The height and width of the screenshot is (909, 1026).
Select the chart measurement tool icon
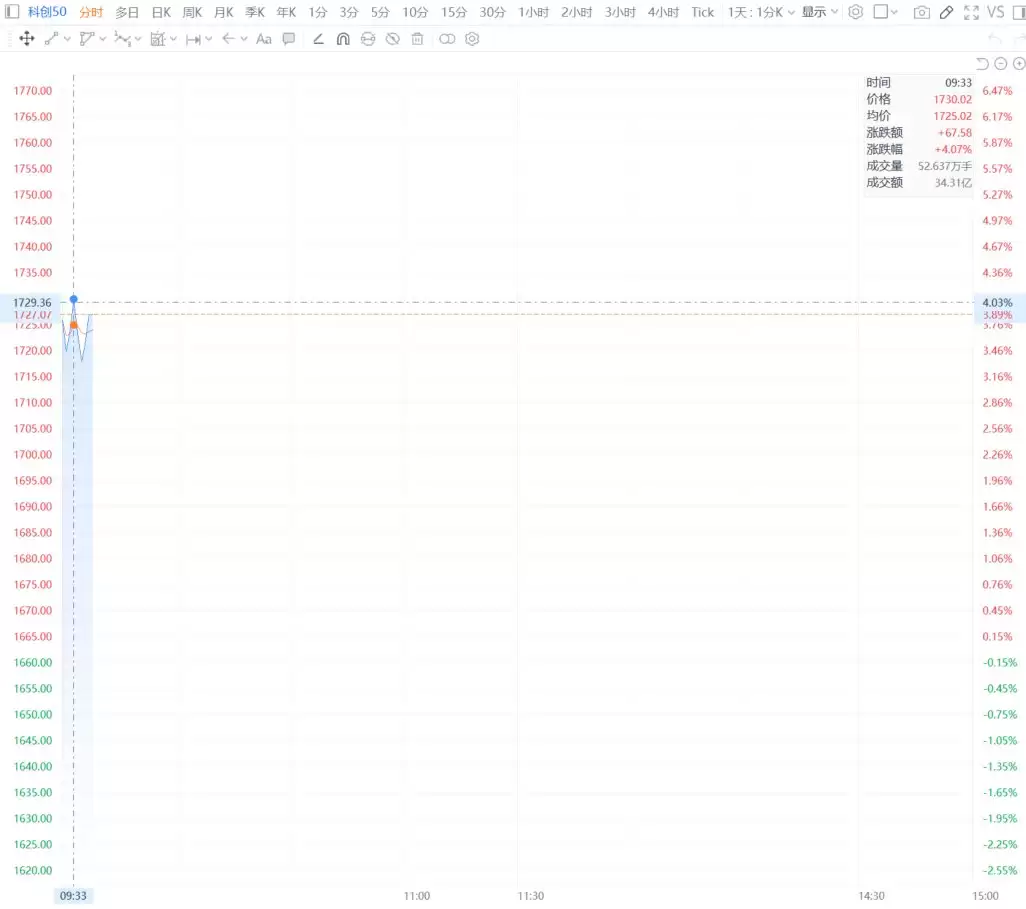[158, 39]
